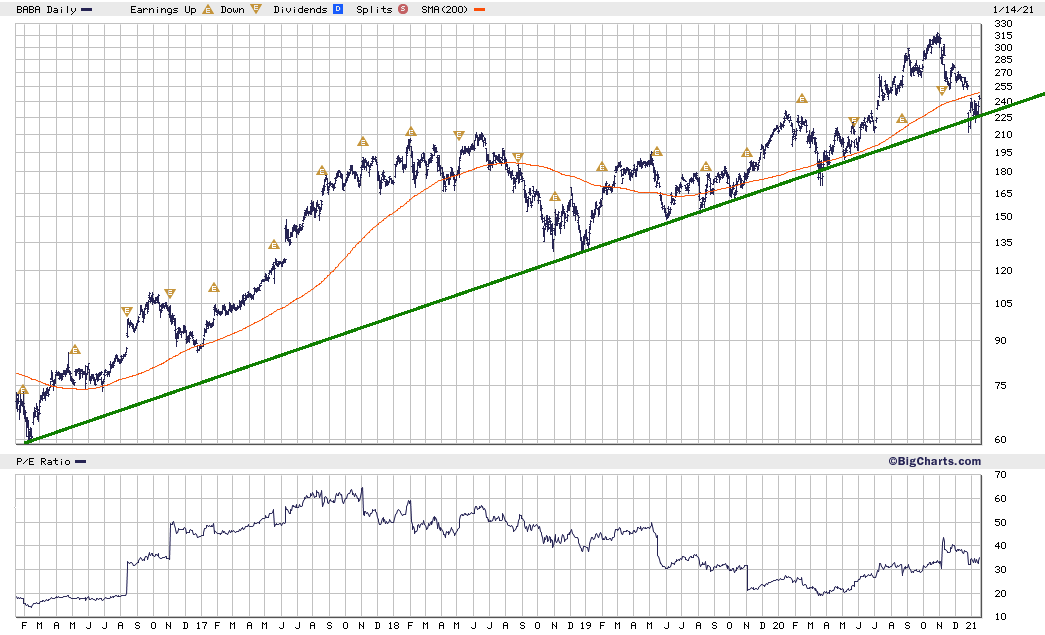The image size is (1045, 635).
Task: Click the BABA Daily legend label
Action: (x=46, y=9)
